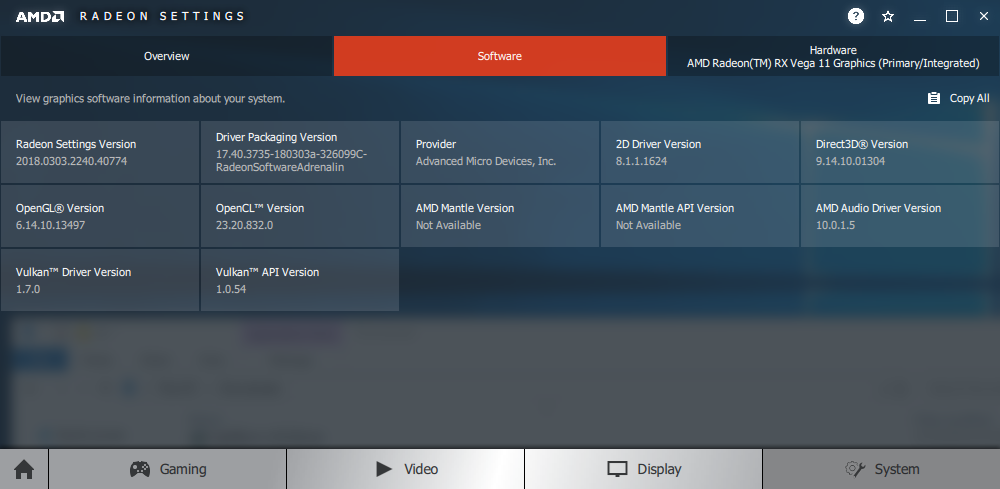Open the System section label
The width and height of the screenshot is (1000, 489).
897,469
